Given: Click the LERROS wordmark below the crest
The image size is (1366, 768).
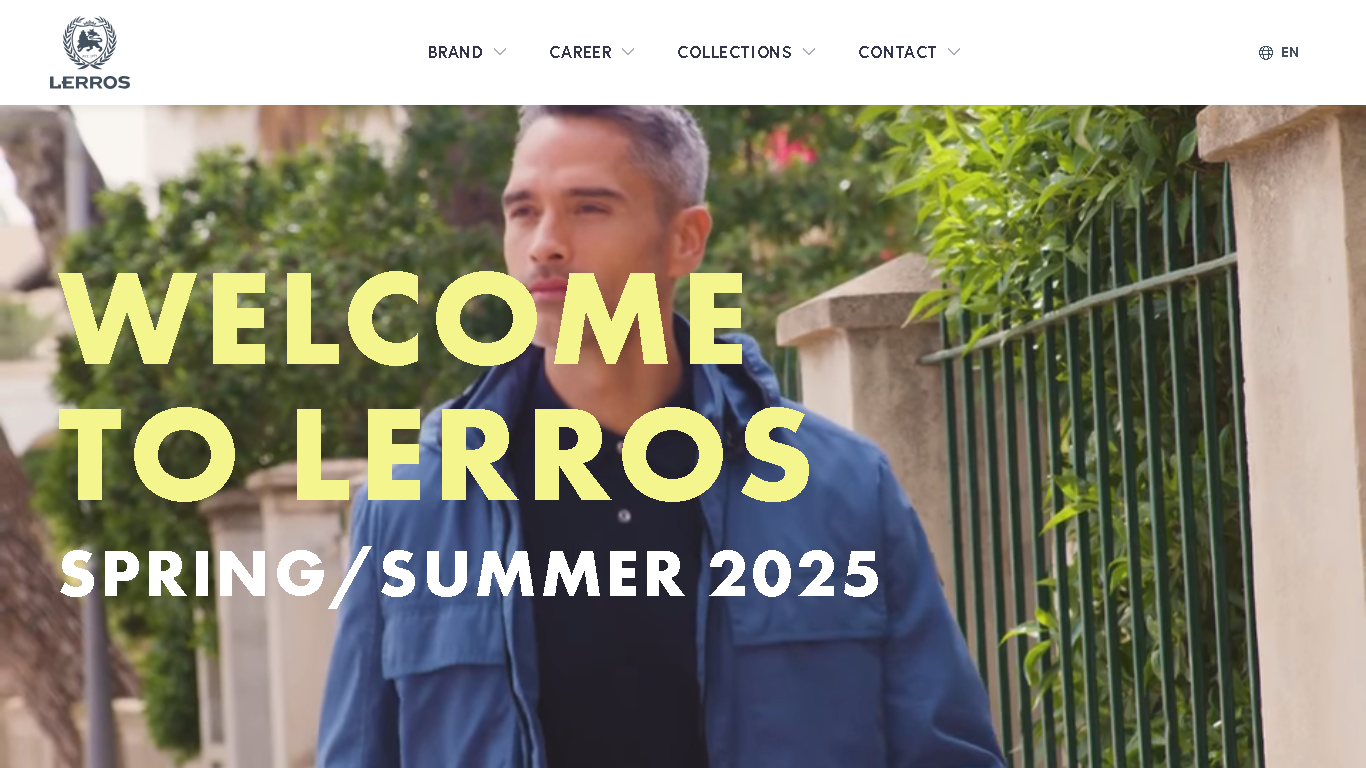Looking at the screenshot, I should pyautogui.click(x=90, y=82).
